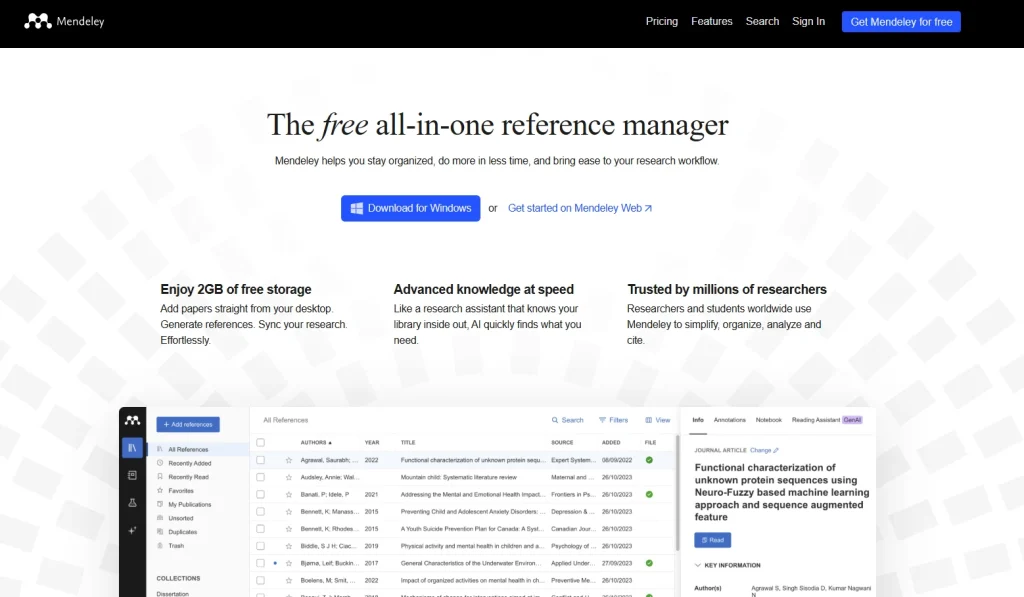Switch to the Annotations tab
The height and width of the screenshot is (597, 1024).
[729, 420]
